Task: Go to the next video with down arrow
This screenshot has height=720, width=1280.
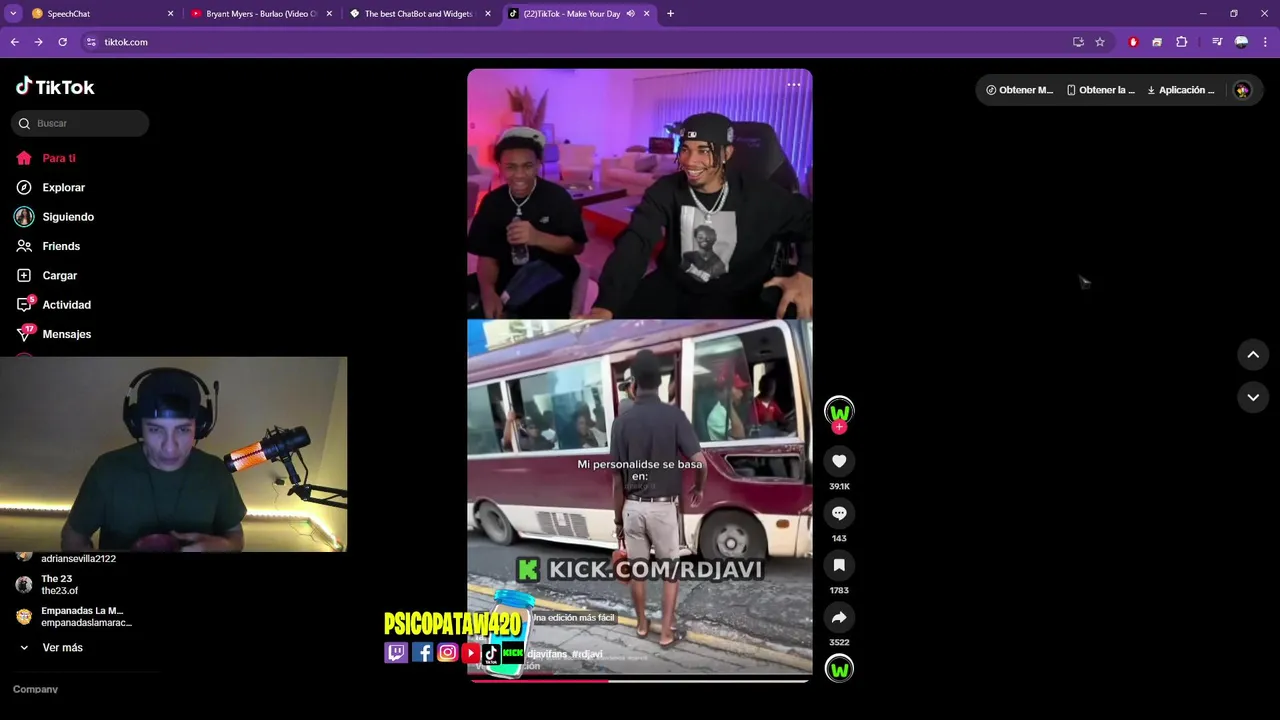Action: 1253,397
